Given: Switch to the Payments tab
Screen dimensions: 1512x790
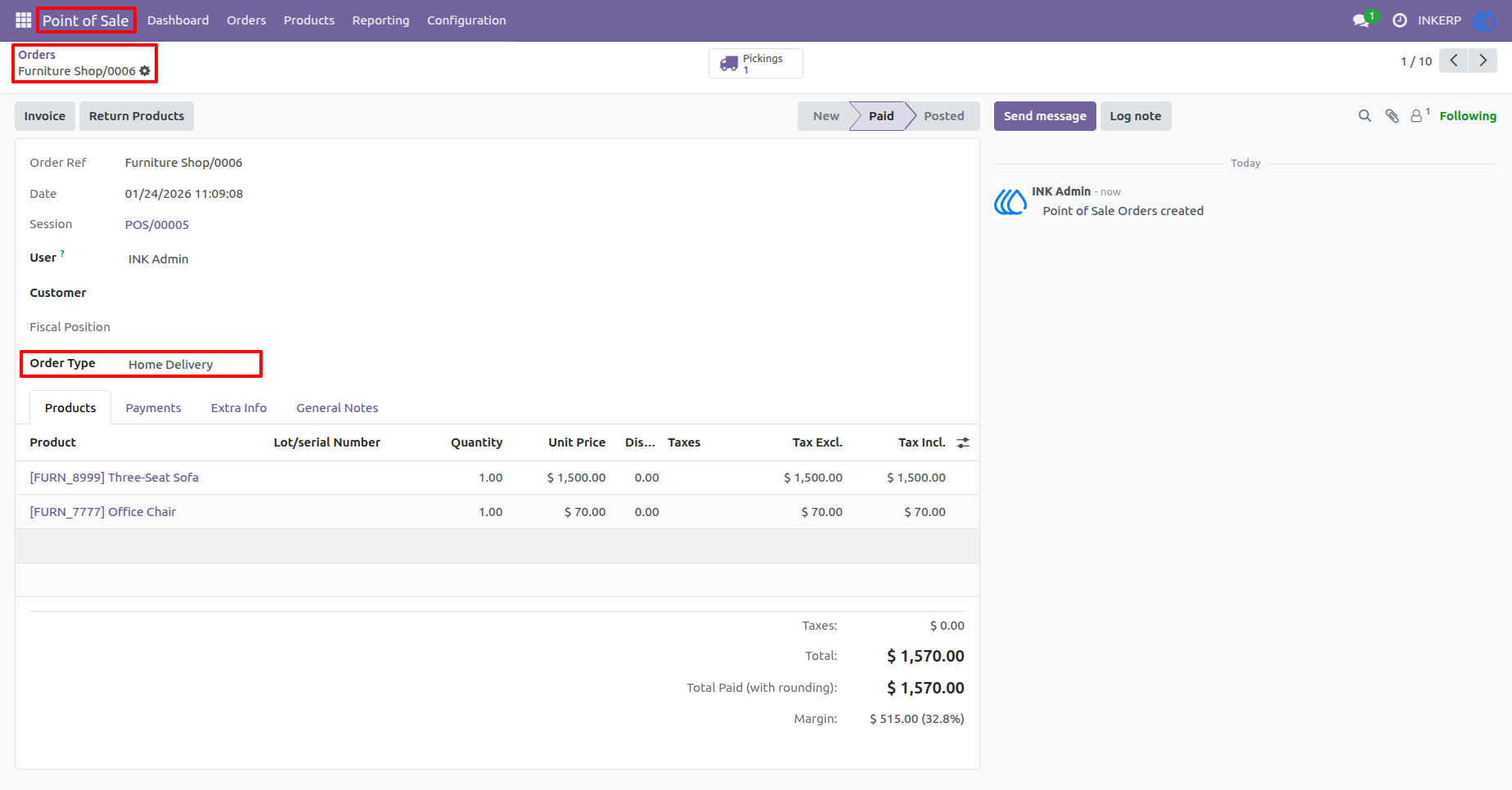Looking at the screenshot, I should click(x=154, y=408).
